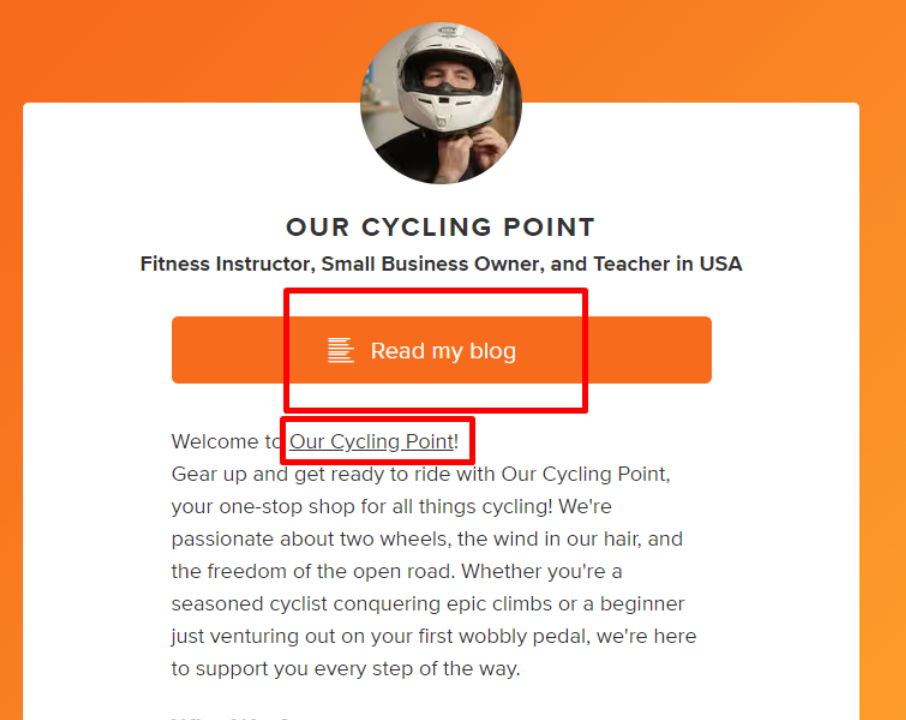Click 'Teacher in USA' in the subtitle
This screenshot has width=906, height=720.
(x=667, y=264)
